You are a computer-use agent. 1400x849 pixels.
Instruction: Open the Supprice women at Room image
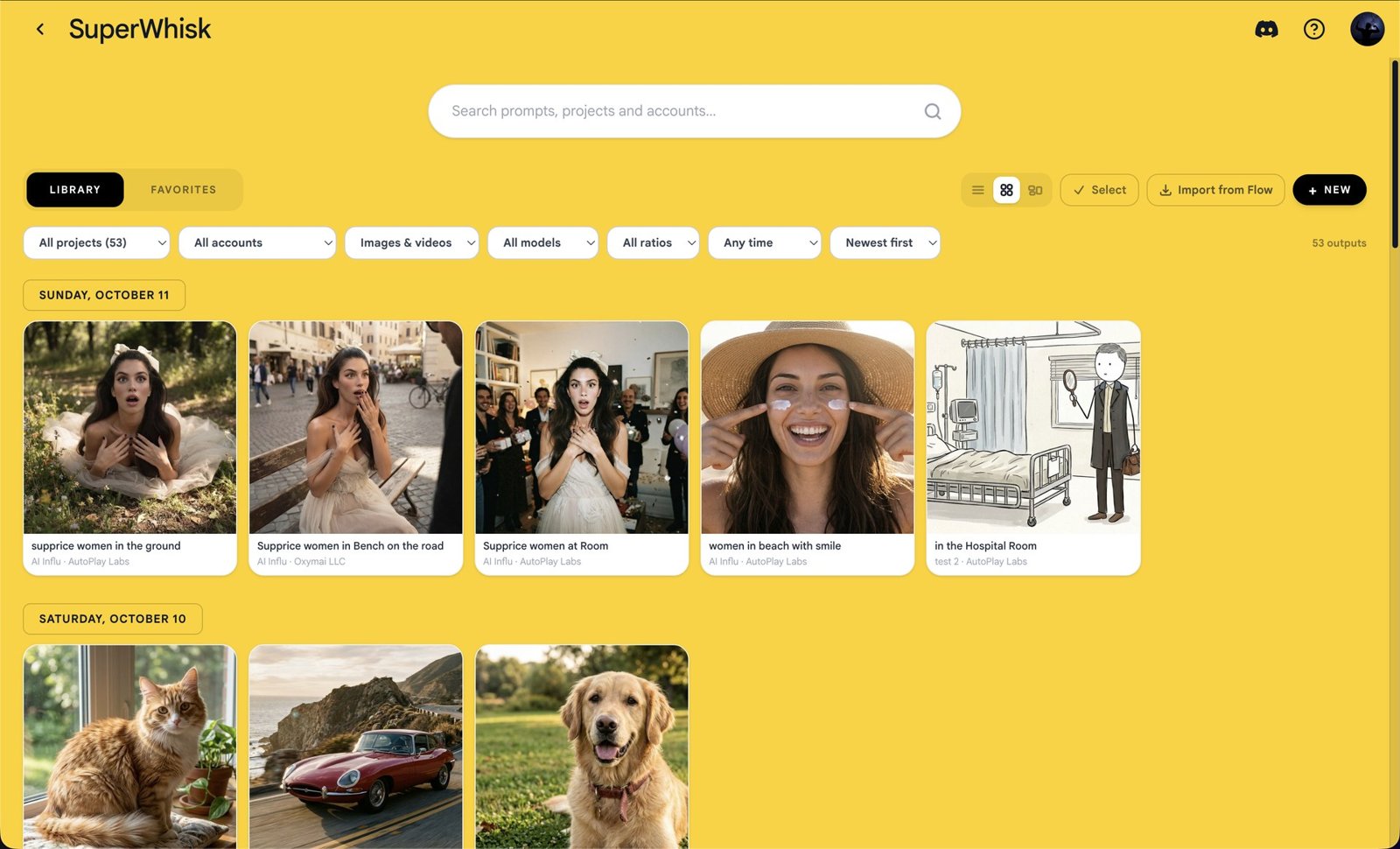[x=581, y=427]
